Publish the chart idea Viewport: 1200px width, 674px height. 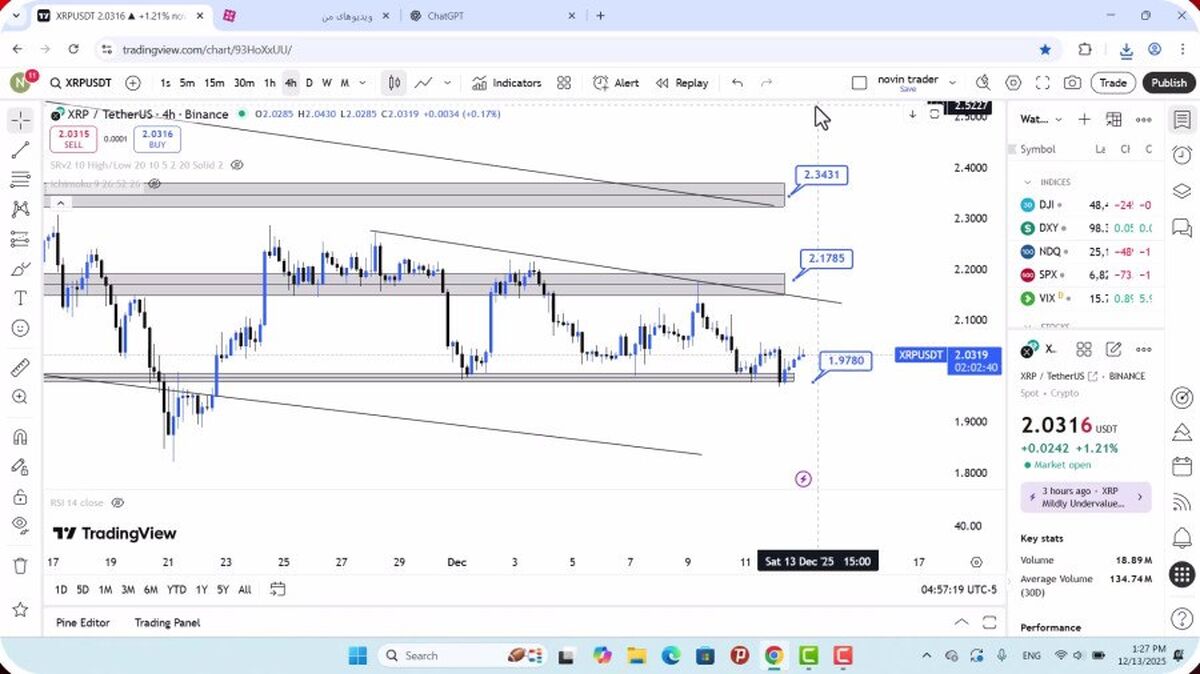[1168, 83]
